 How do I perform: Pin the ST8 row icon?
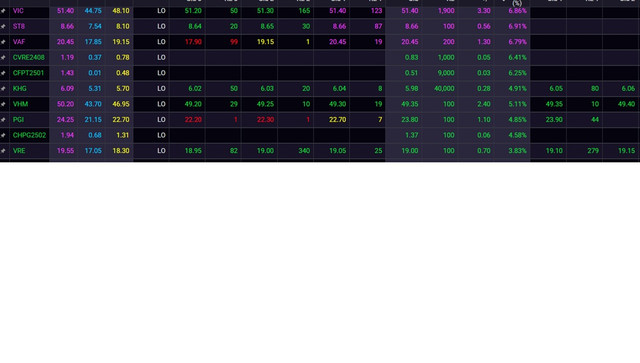tap(3, 27)
